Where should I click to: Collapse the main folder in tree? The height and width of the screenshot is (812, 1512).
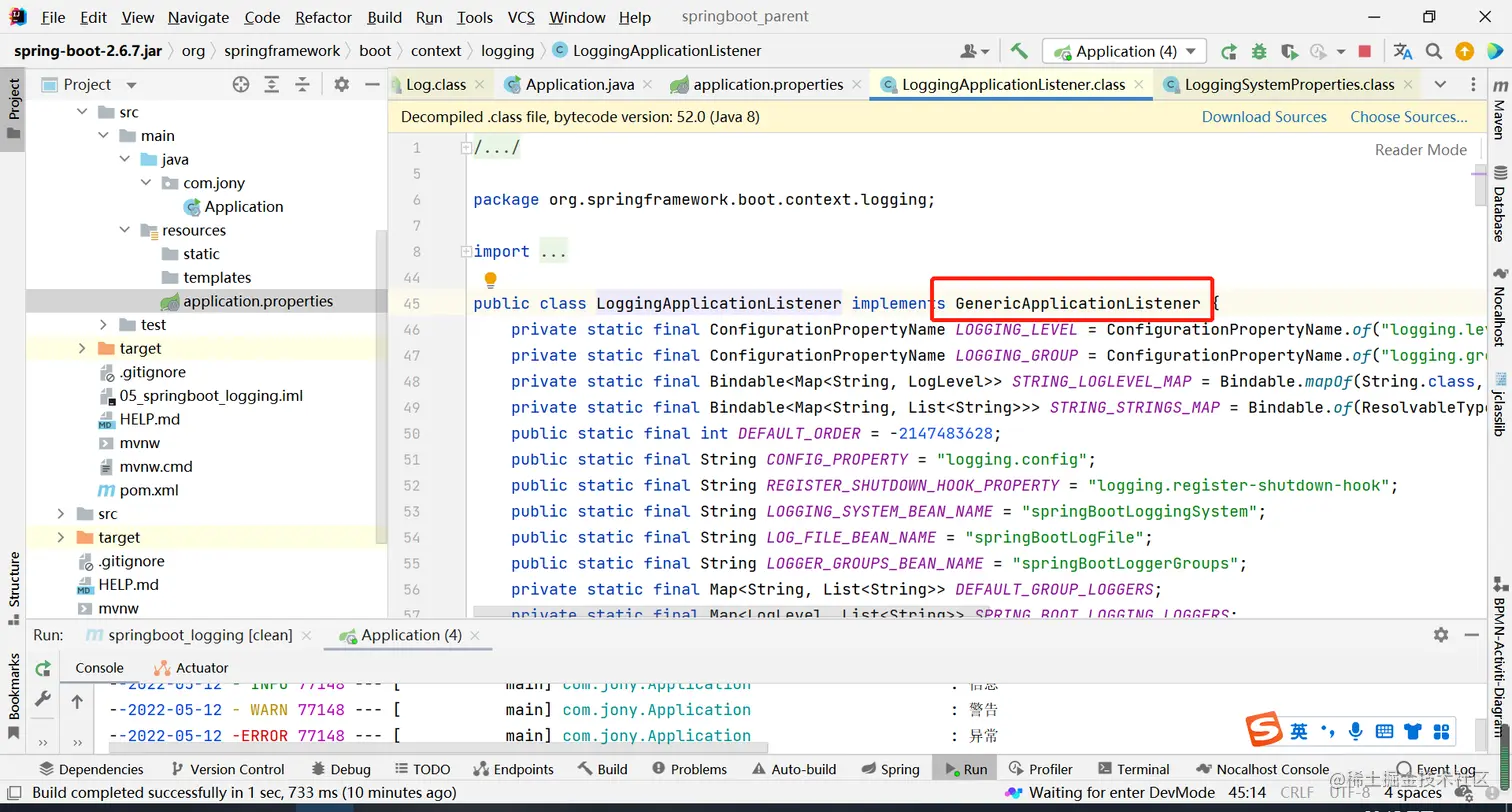[x=104, y=136]
